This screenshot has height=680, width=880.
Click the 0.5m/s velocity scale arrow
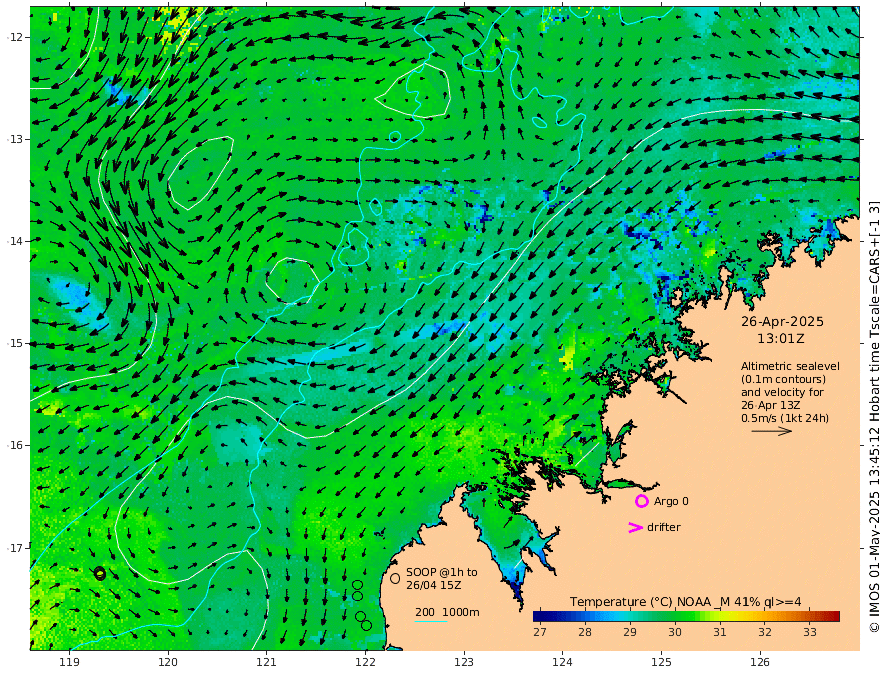pyautogui.click(x=772, y=431)
